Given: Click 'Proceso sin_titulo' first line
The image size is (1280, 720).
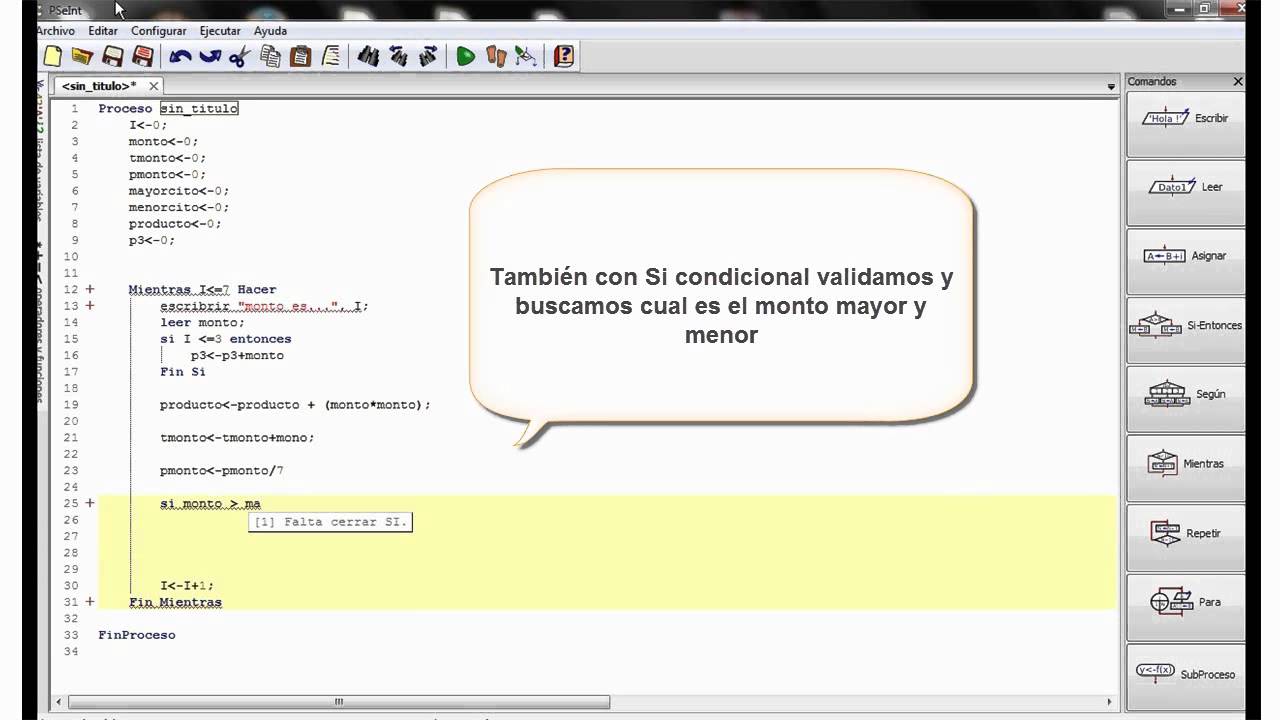Looking at the screenshot, I should point(168,108).
